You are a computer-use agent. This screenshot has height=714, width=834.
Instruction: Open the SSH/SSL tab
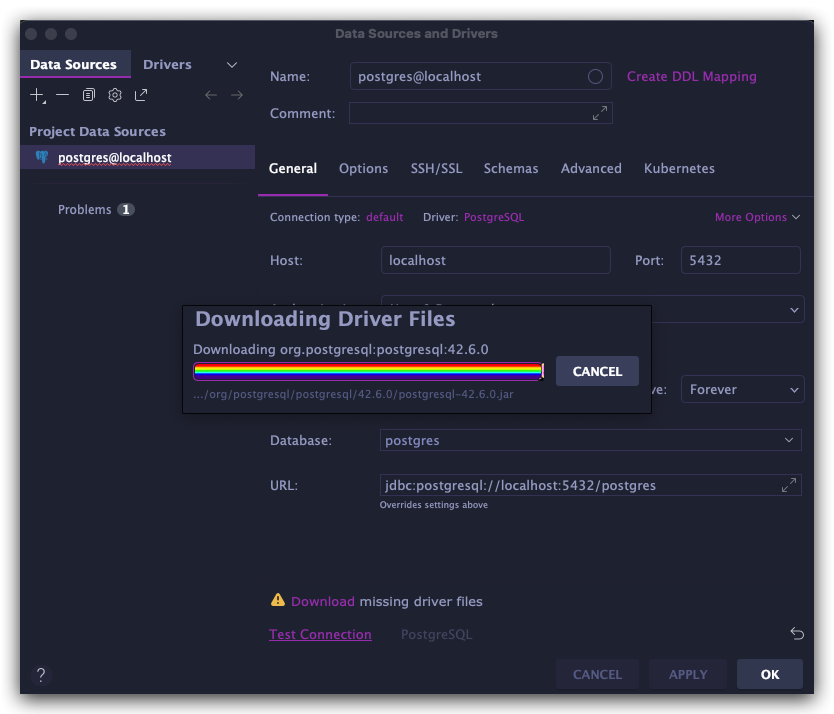tap(436, 169)
